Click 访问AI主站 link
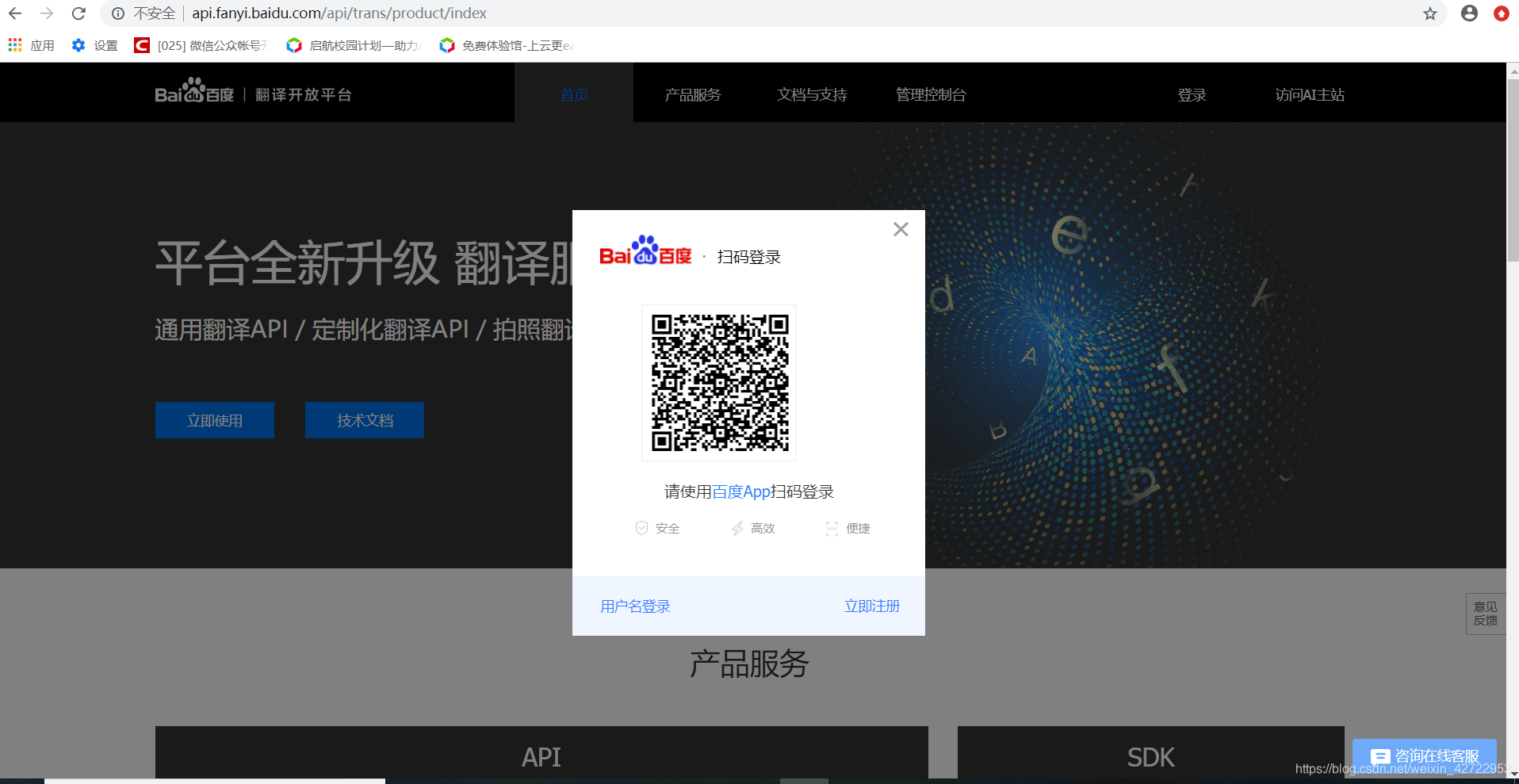 pos(1310,94)
